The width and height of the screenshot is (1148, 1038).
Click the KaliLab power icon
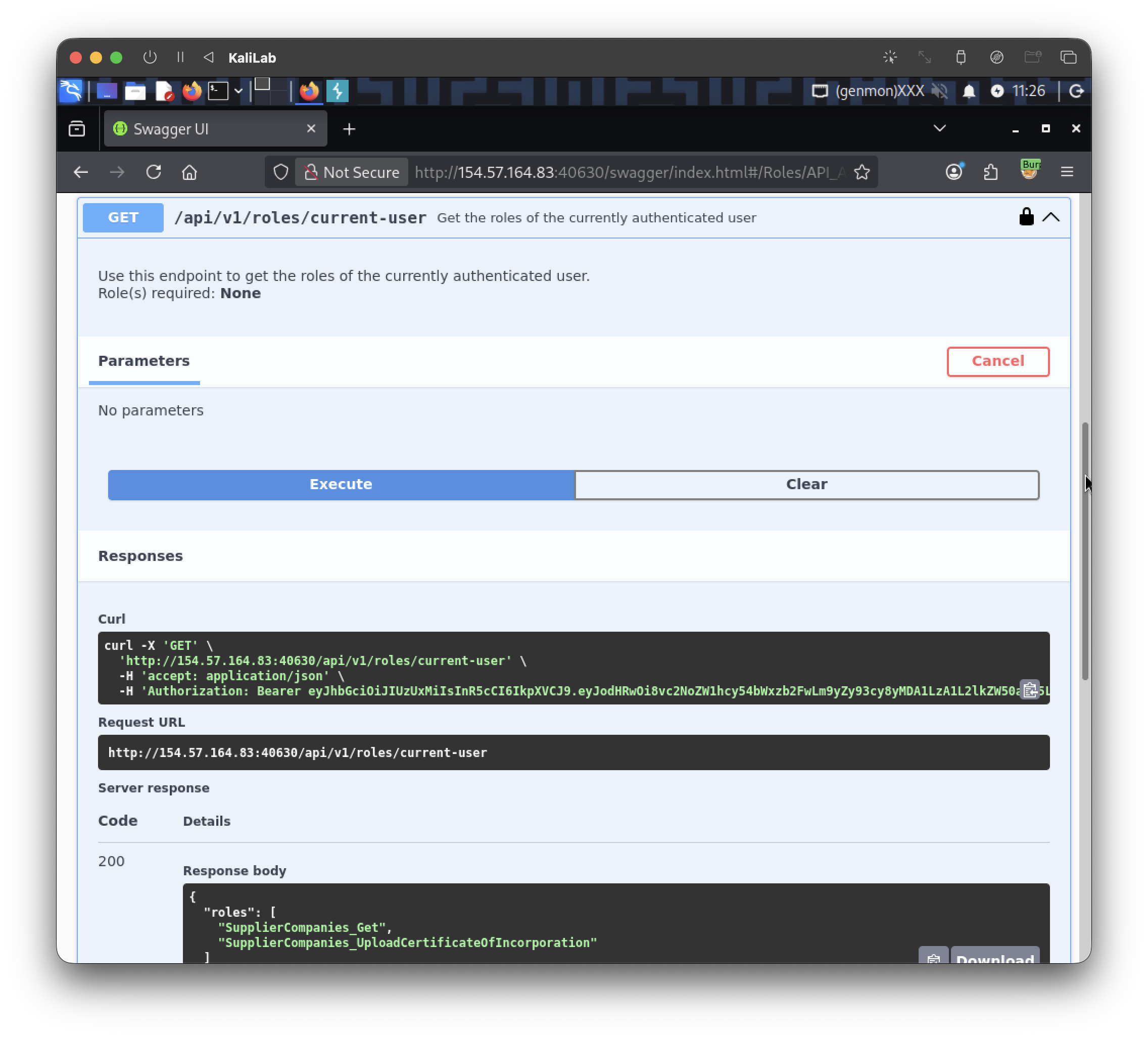click(150, 58)
